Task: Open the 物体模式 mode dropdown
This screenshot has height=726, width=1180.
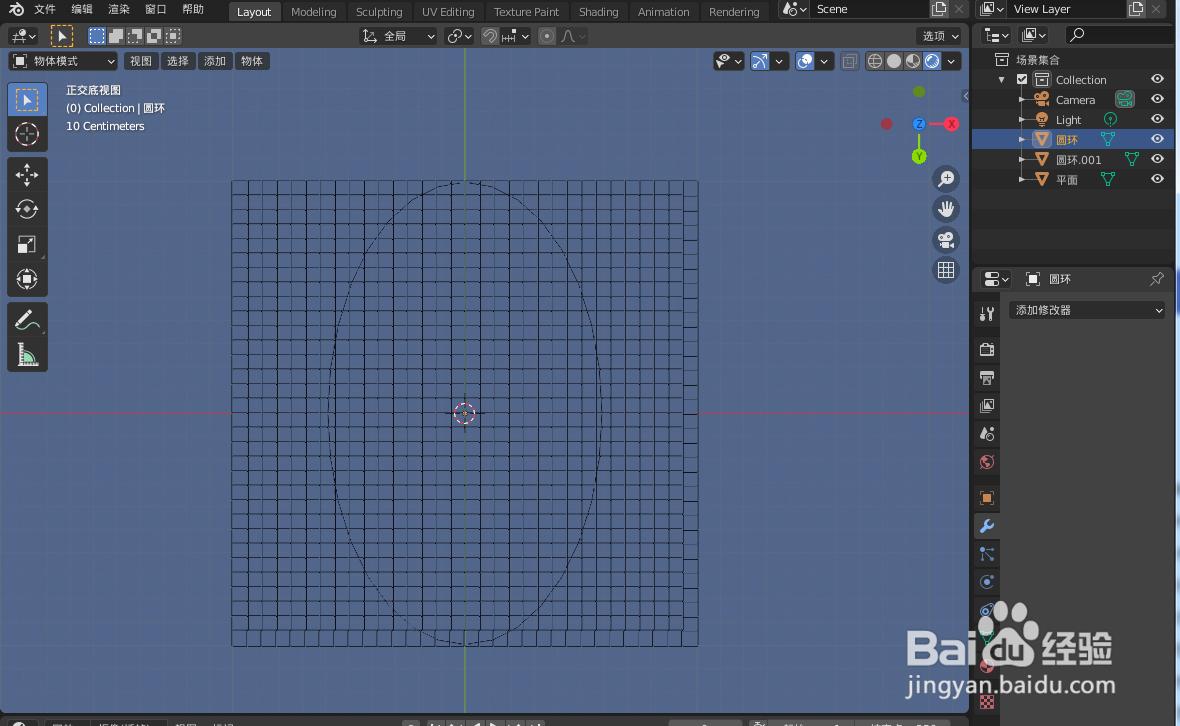Action: [x=62, y=61]
